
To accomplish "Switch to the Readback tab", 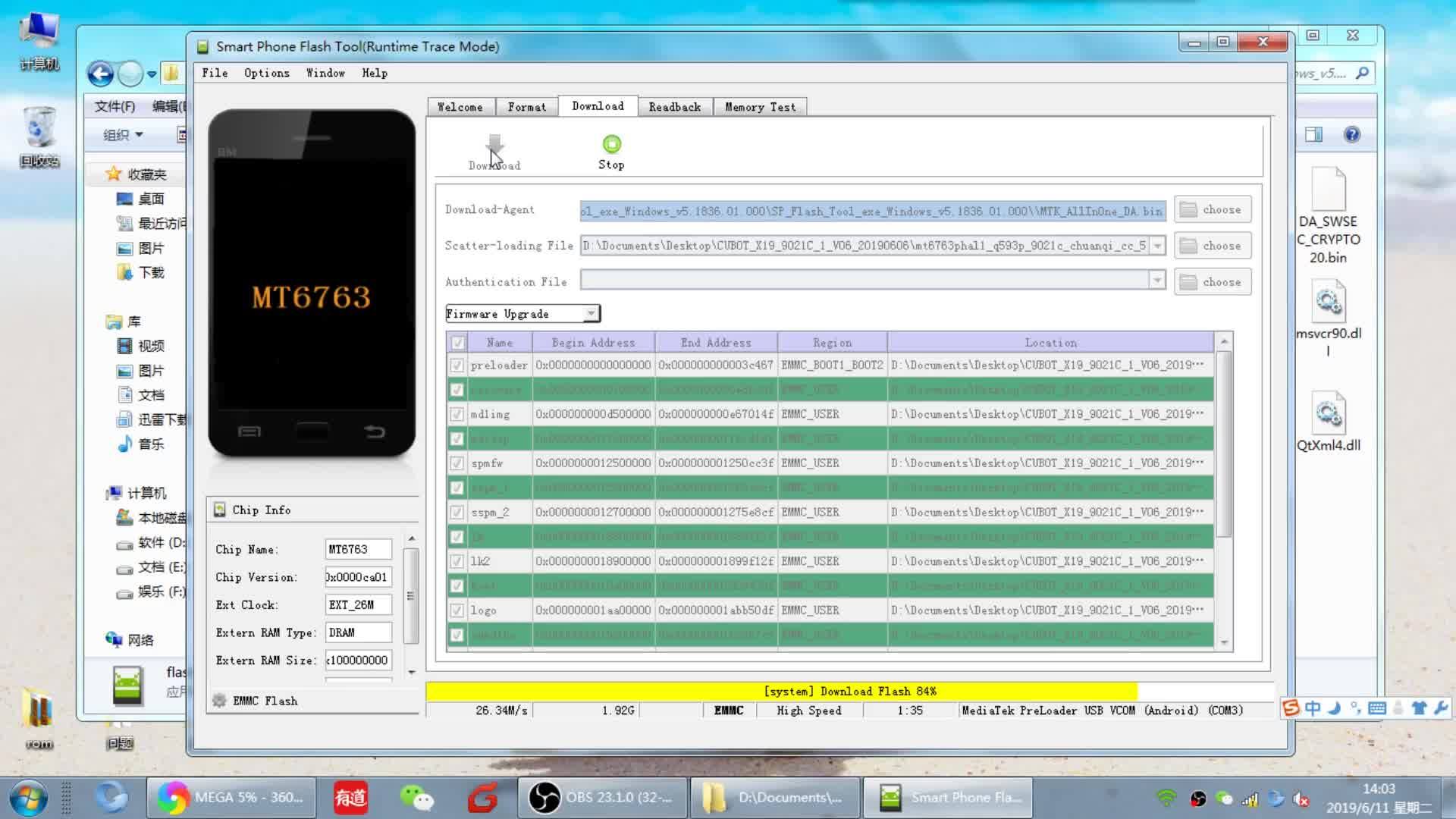I will tap(675, 107).
